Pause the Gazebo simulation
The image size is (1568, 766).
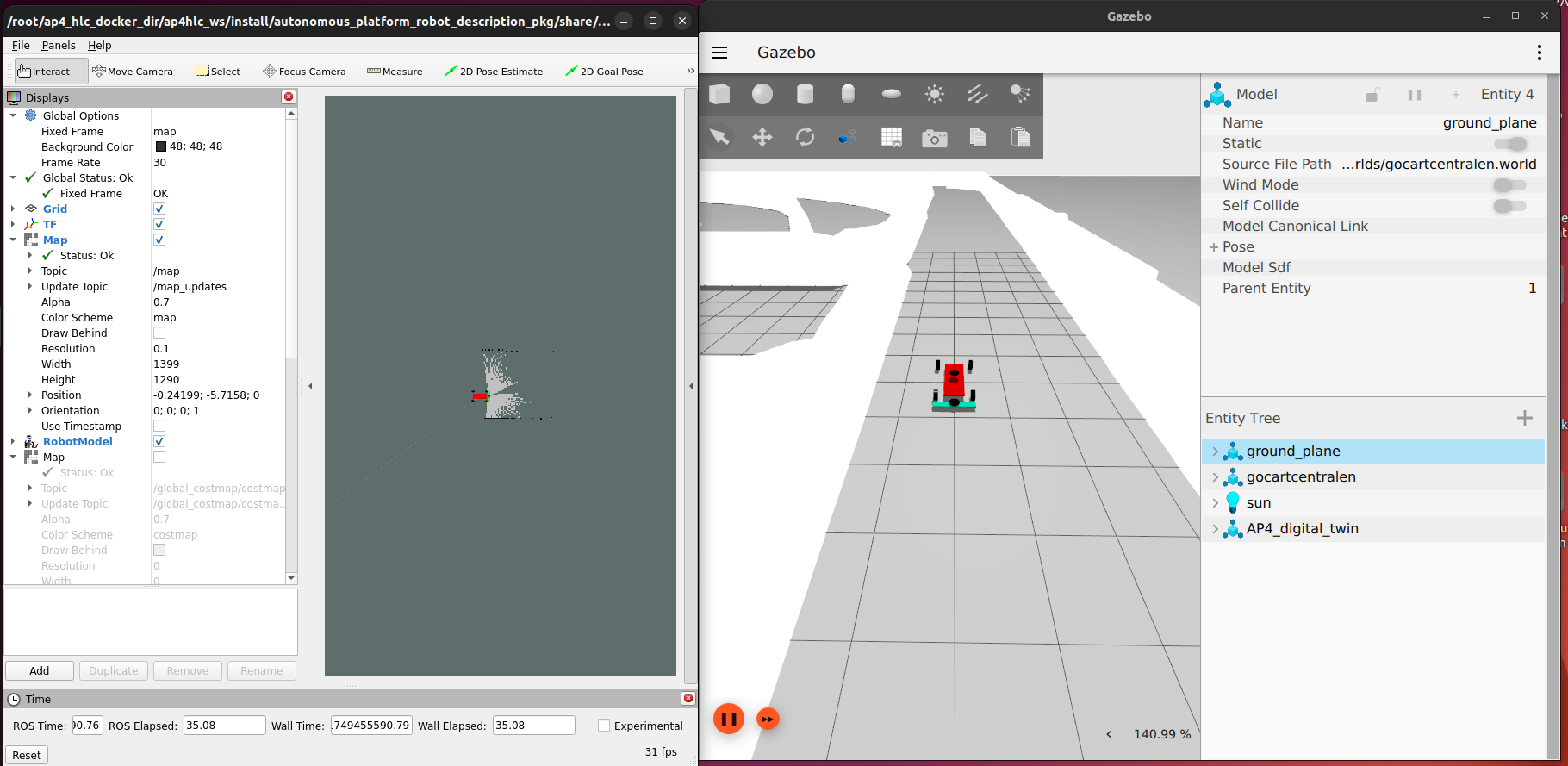[x=729, y=719]
